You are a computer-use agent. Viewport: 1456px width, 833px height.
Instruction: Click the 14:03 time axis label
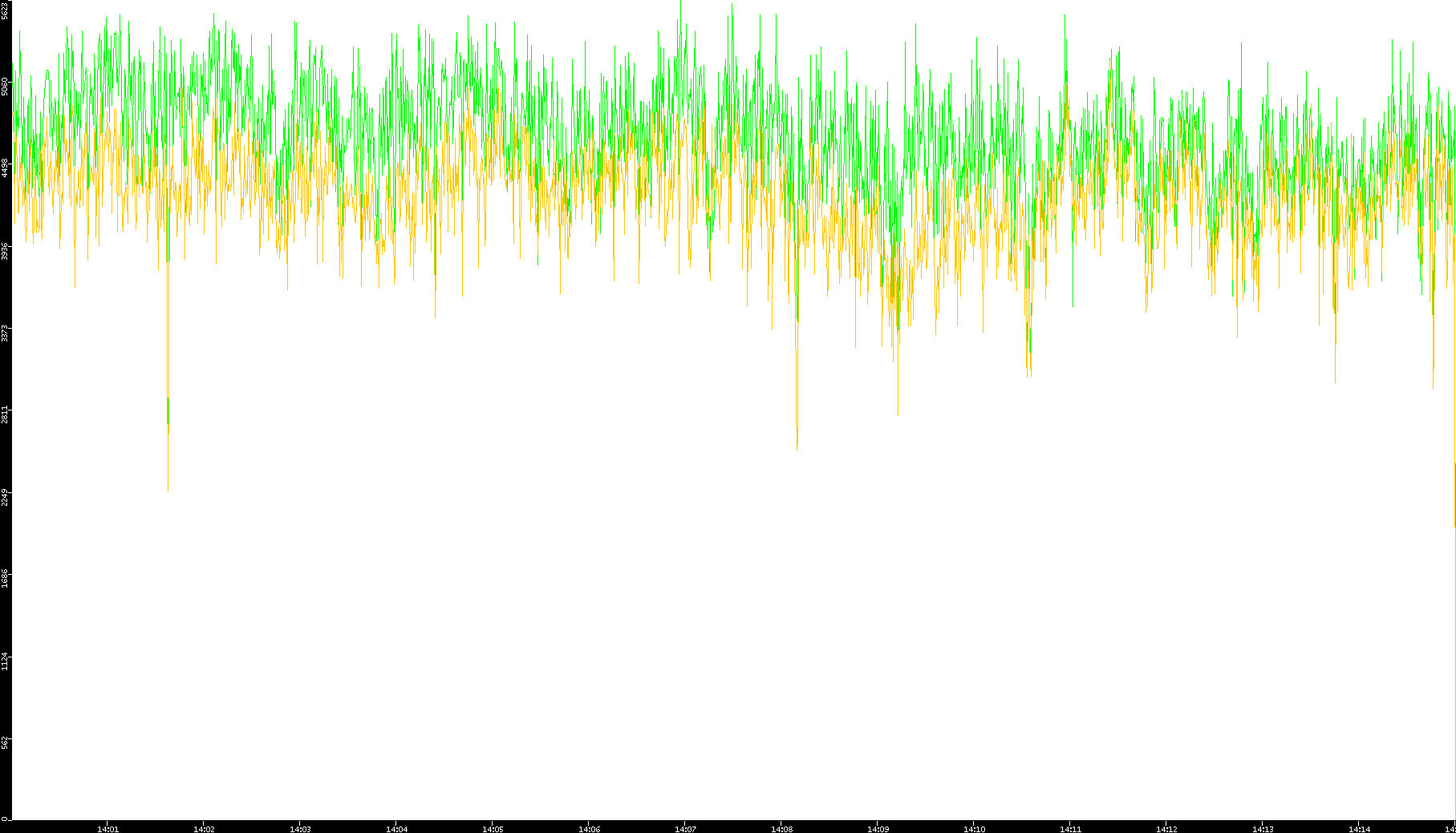point(300,829)
